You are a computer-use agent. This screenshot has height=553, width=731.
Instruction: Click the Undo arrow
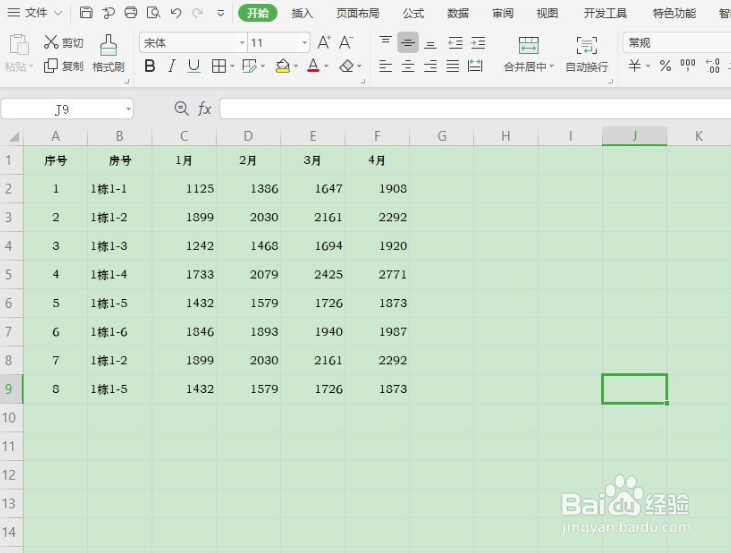coord(176,13)
